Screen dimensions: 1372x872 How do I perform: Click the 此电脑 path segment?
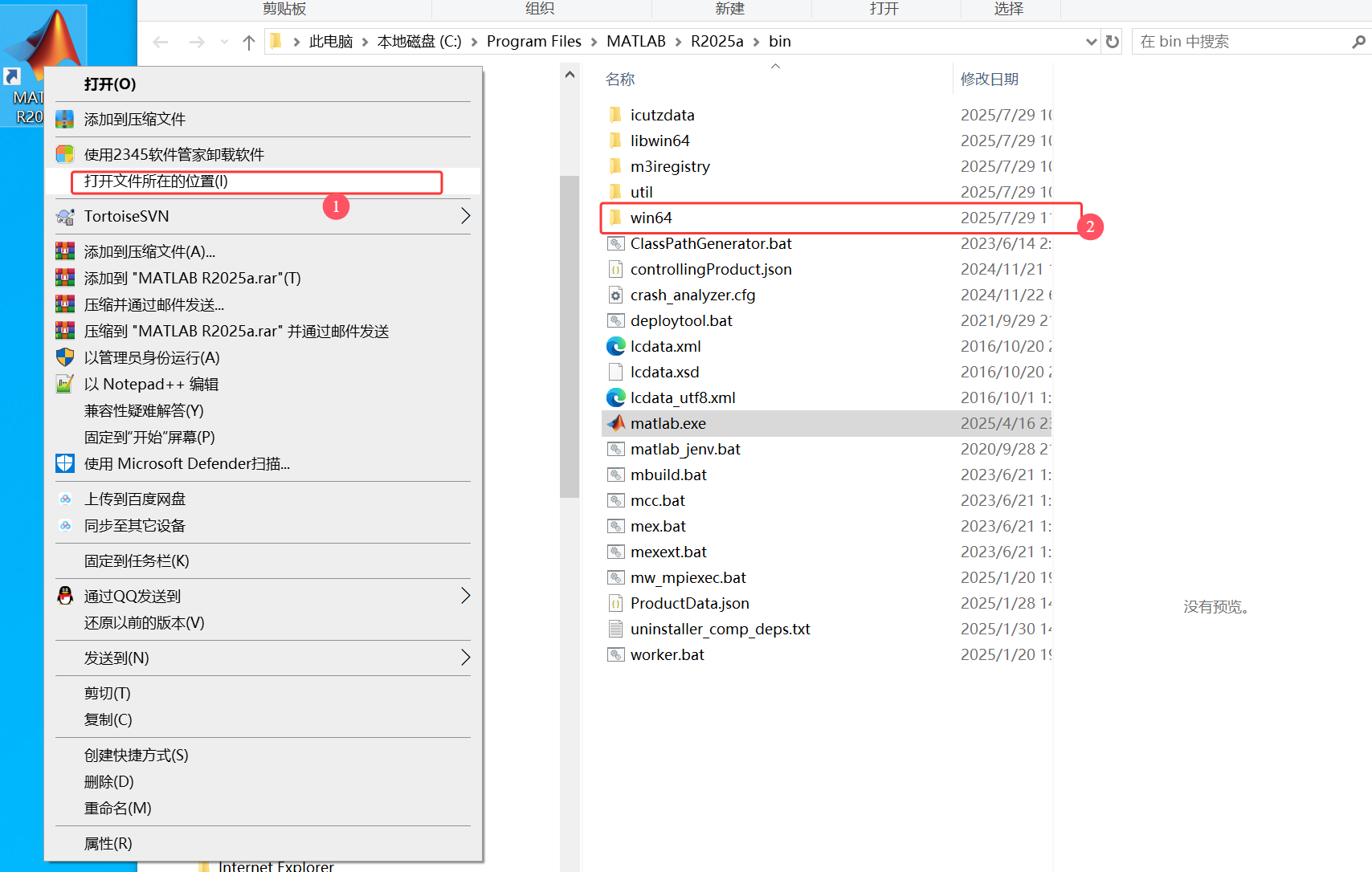point(331,42)
